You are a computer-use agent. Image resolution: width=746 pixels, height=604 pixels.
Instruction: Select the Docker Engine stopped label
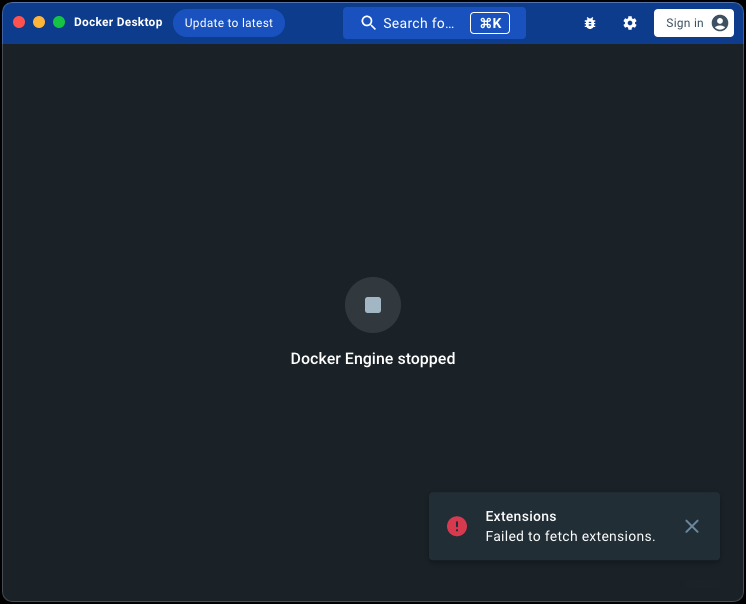tap(373, 359)
